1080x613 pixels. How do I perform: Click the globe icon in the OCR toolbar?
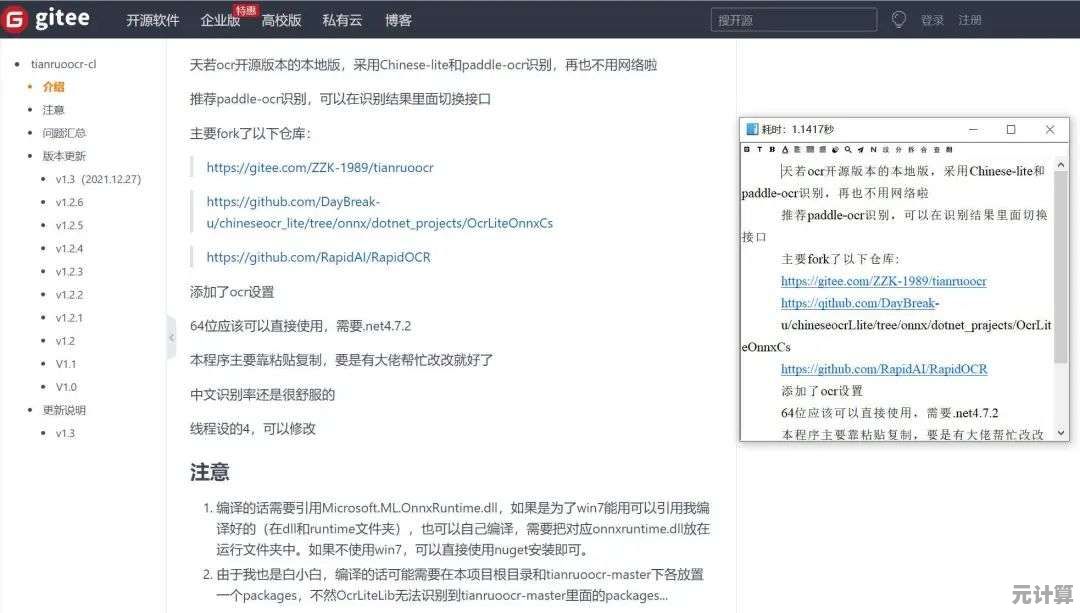[x=834, y=149]
